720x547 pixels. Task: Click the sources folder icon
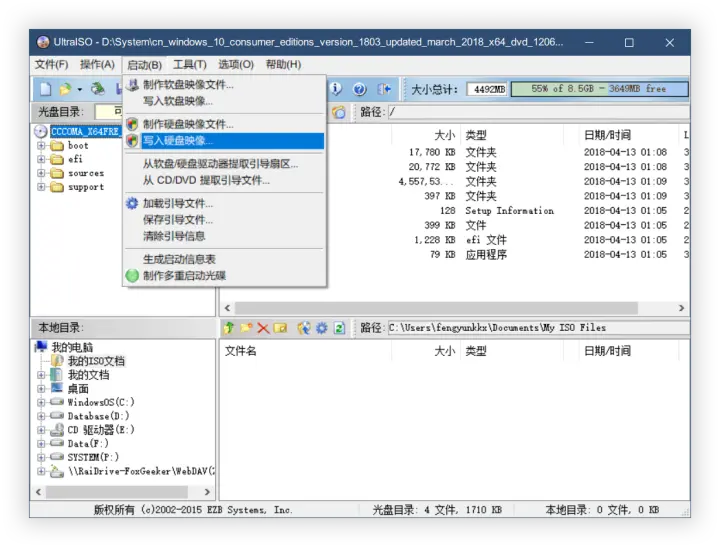coord(57,173)
